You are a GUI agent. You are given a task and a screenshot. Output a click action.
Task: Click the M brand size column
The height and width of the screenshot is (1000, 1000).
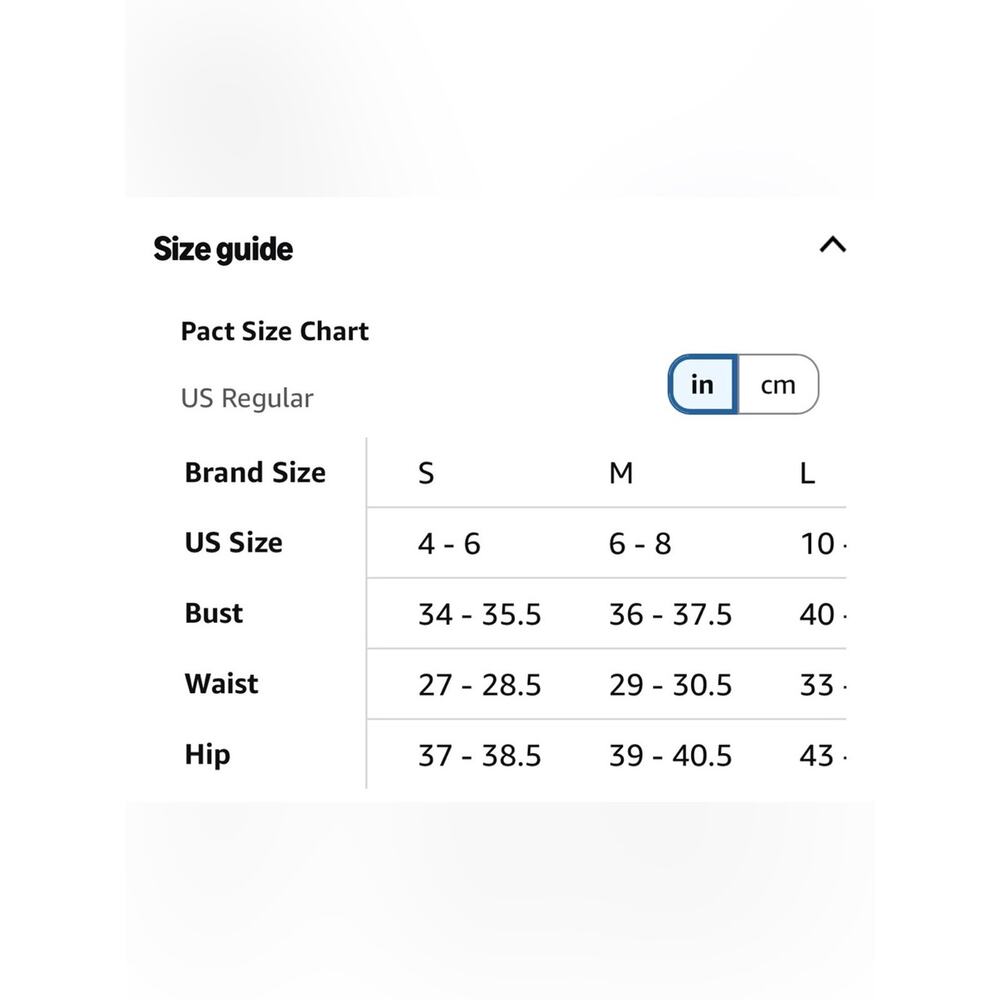click(x=621, y=474)
